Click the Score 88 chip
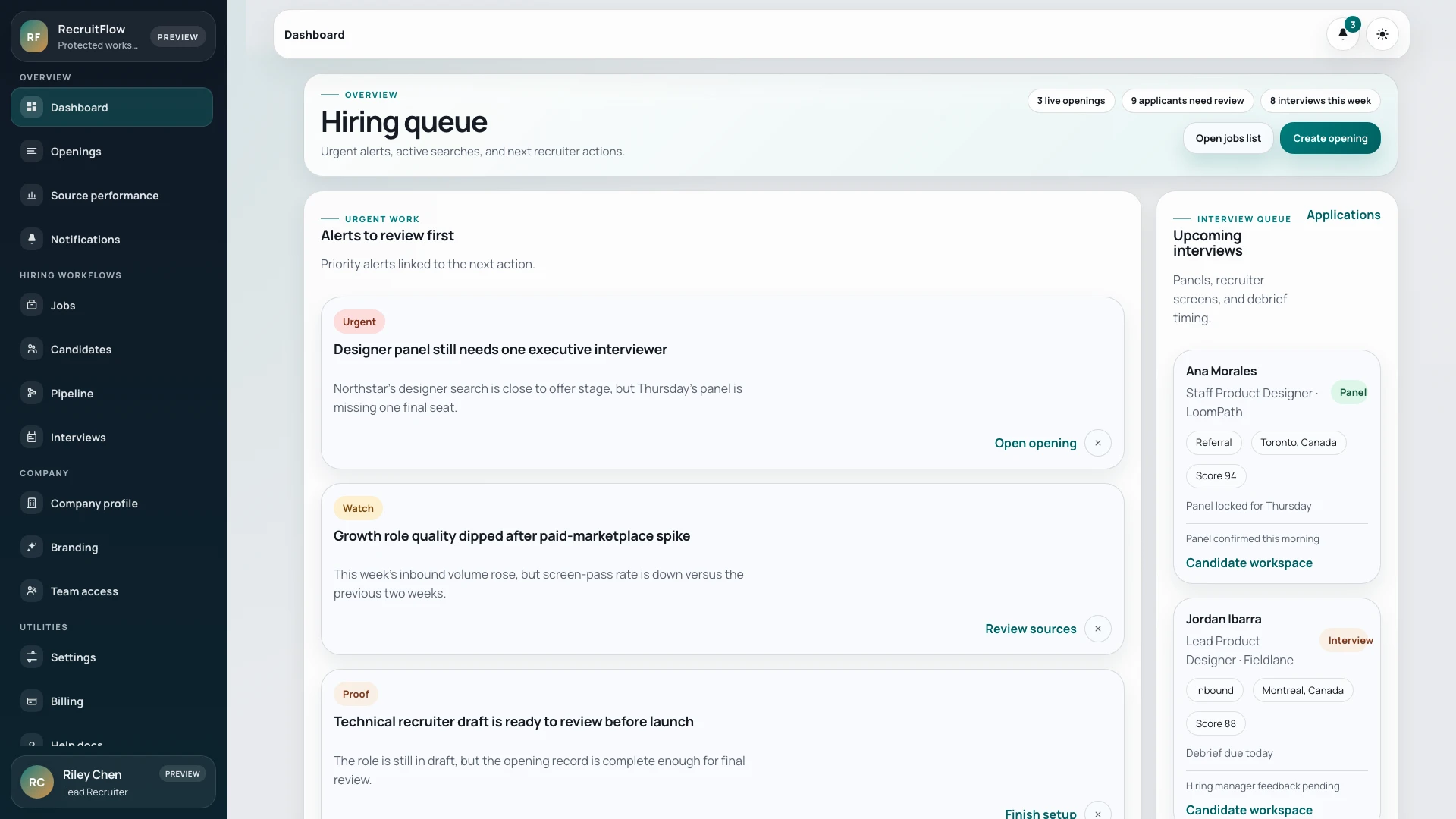 pos(1216,723)
